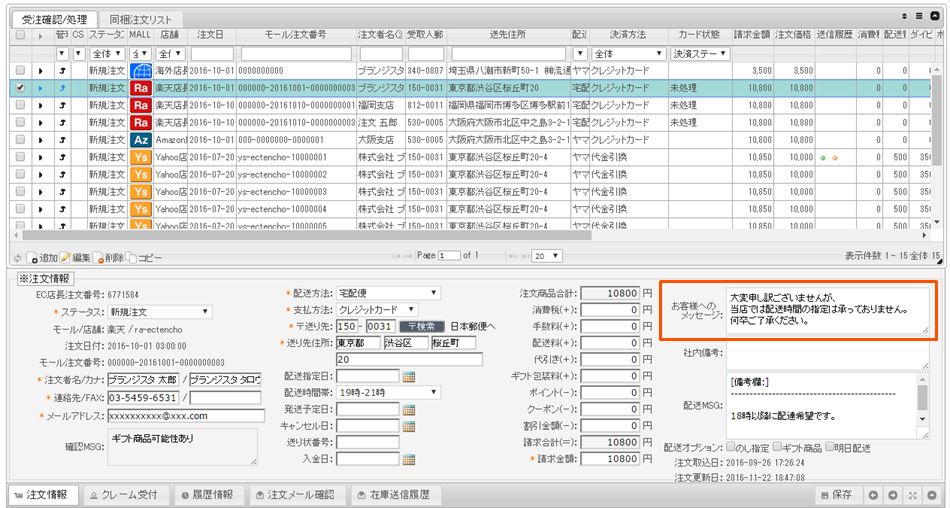Click the 追加 add icon in grid toolbar
This screenshot has height=508, width=950.
pos(30,257)
